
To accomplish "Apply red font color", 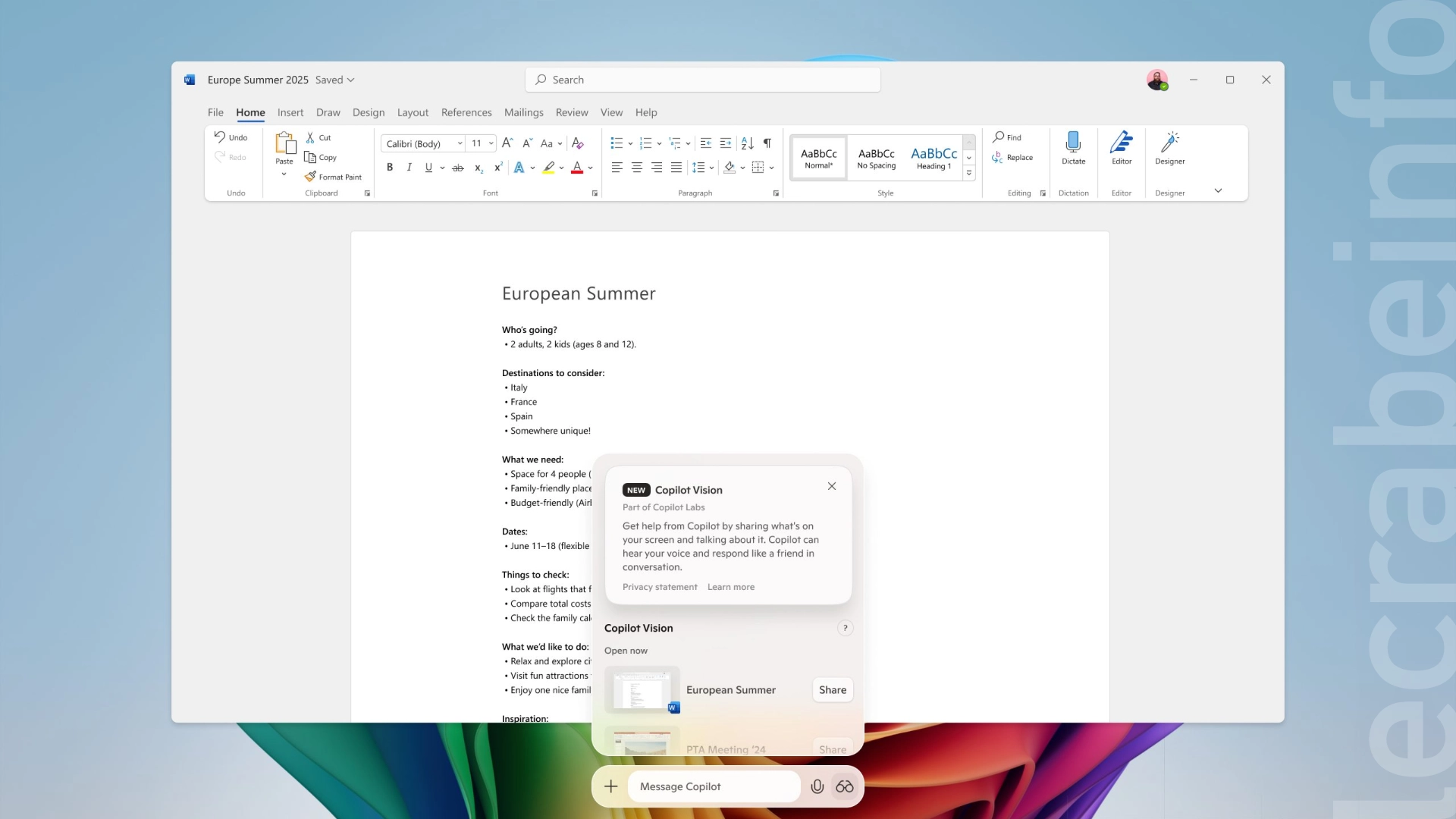I will point(577,168).
